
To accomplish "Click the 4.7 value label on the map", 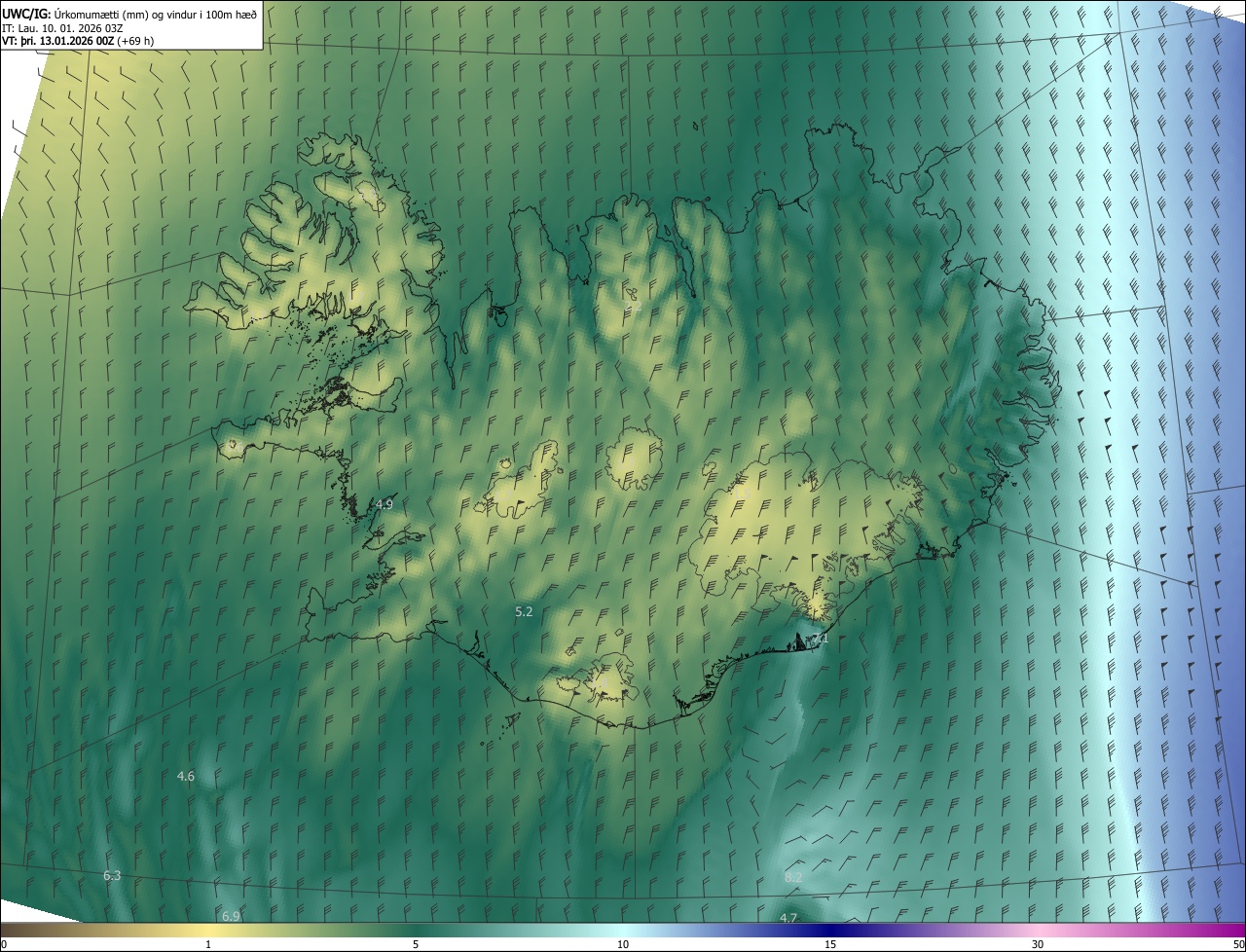I will coord(788,918).
